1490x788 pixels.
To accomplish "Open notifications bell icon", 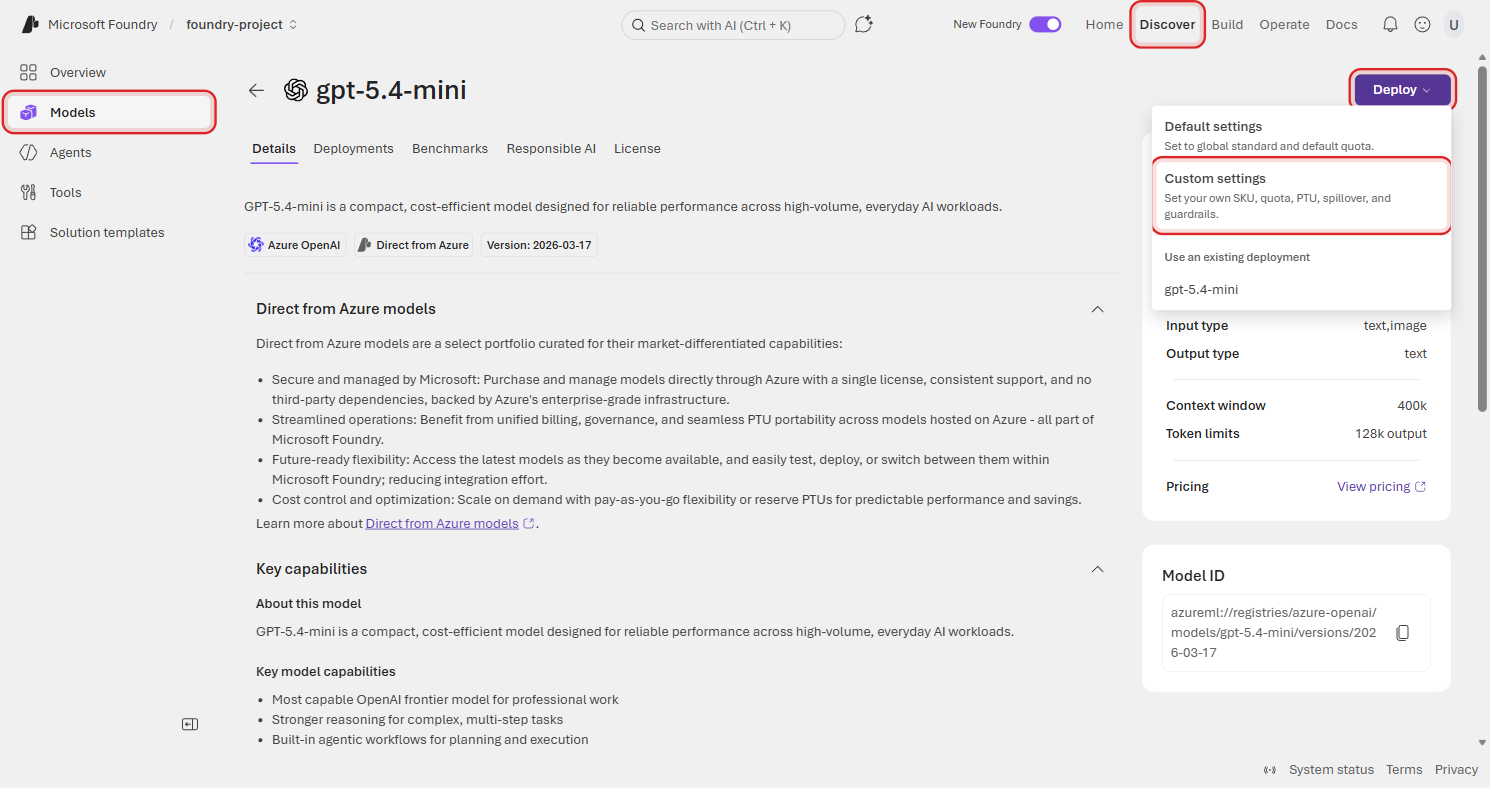I will coord(1390,25).
